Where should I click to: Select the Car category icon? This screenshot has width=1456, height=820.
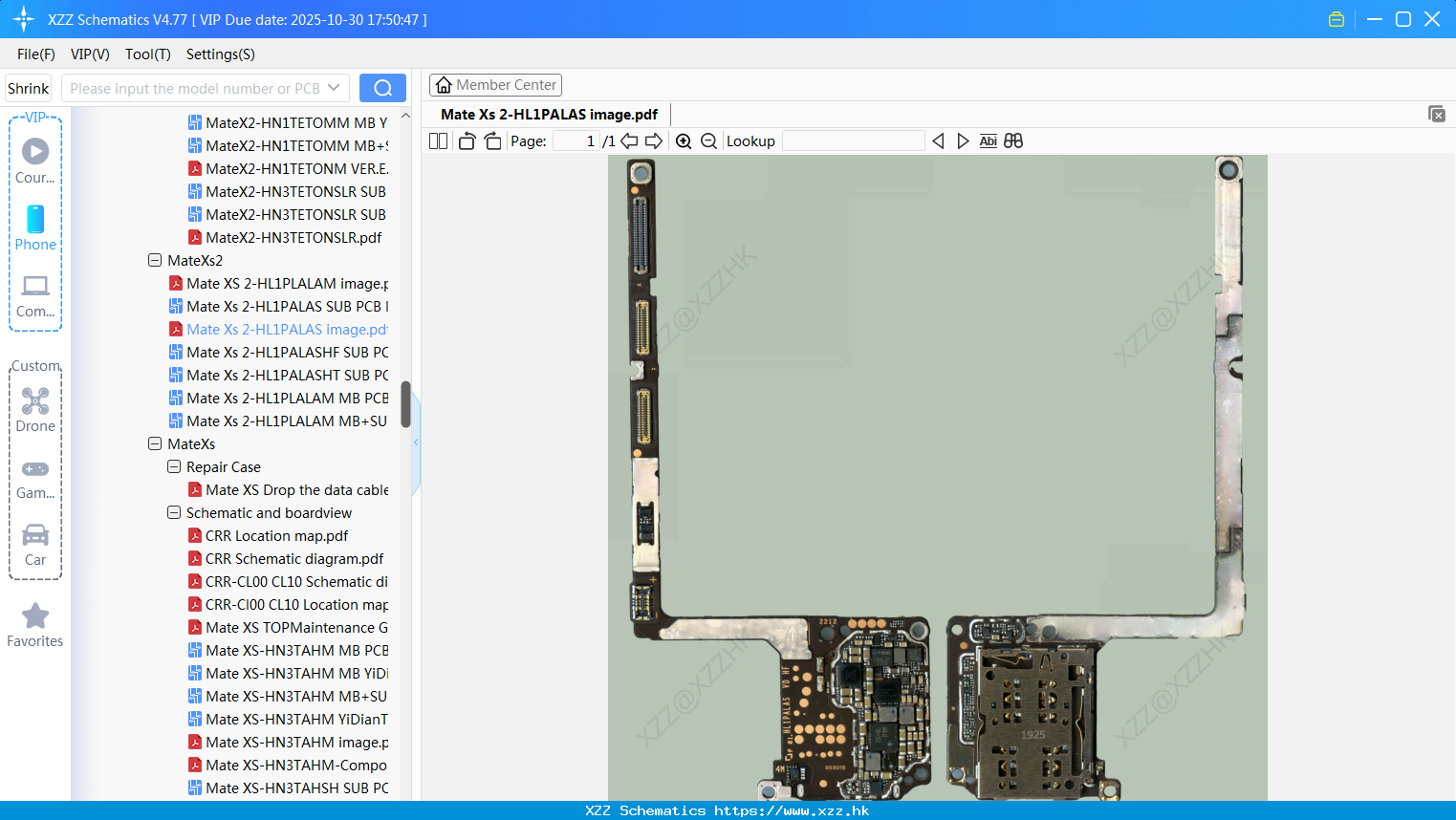point(35,534)
